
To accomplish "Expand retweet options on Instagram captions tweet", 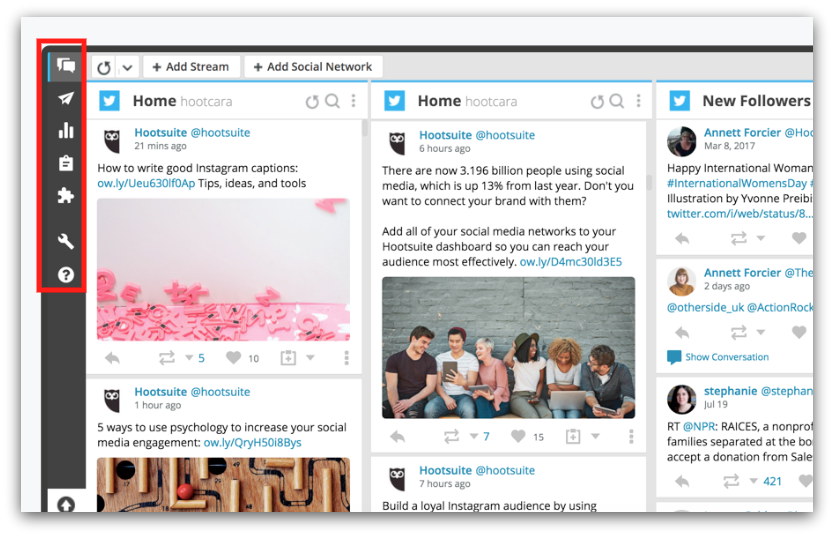I will point(189,358).
